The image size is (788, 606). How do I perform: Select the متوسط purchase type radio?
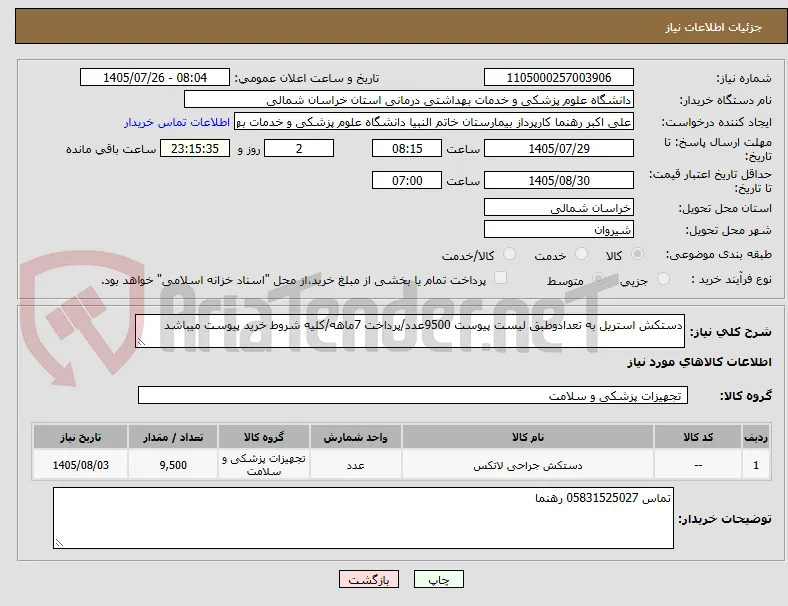(x=598, y=279)
